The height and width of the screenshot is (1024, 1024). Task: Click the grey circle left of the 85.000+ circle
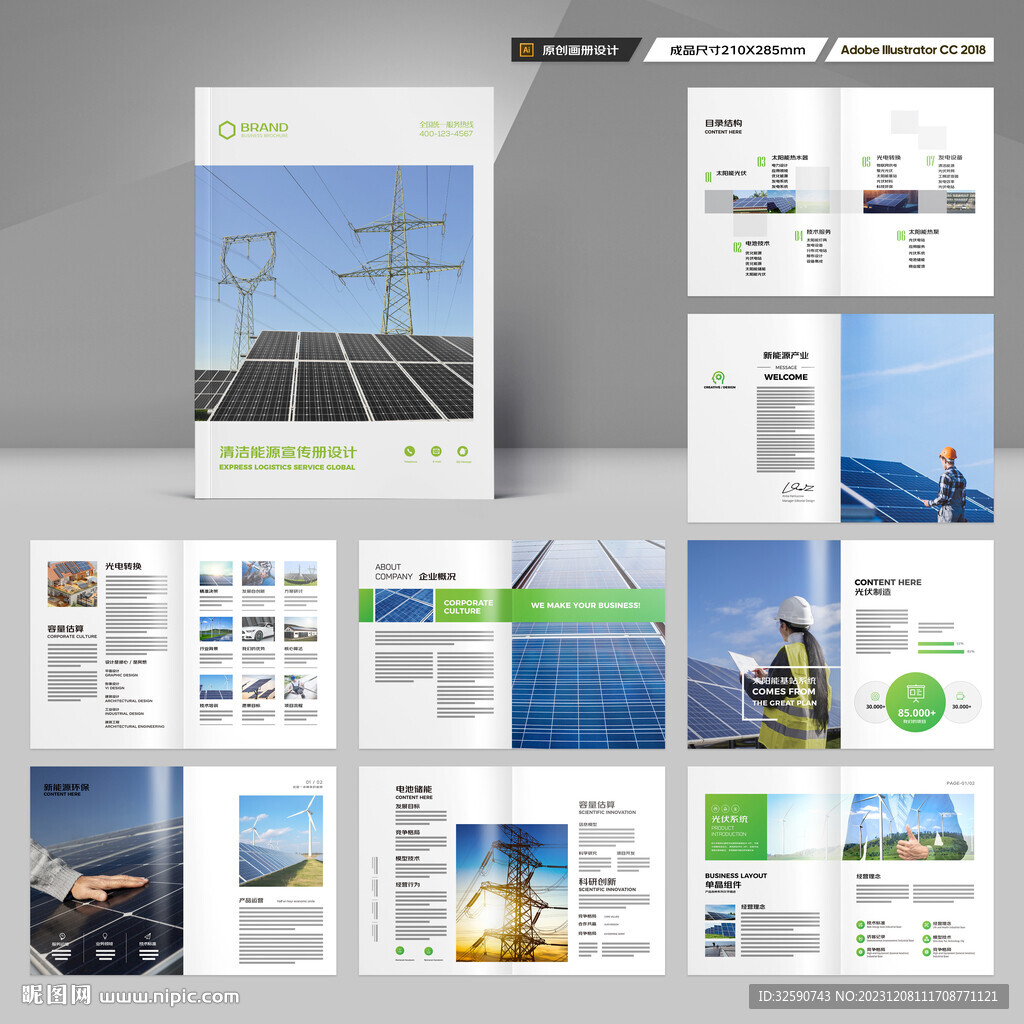[875, 701]
